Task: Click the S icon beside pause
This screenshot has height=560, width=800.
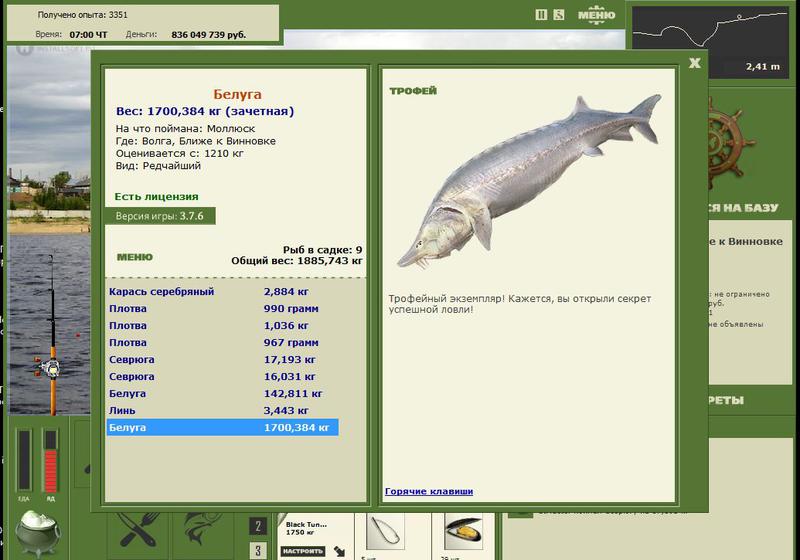Action: point(559,15)
